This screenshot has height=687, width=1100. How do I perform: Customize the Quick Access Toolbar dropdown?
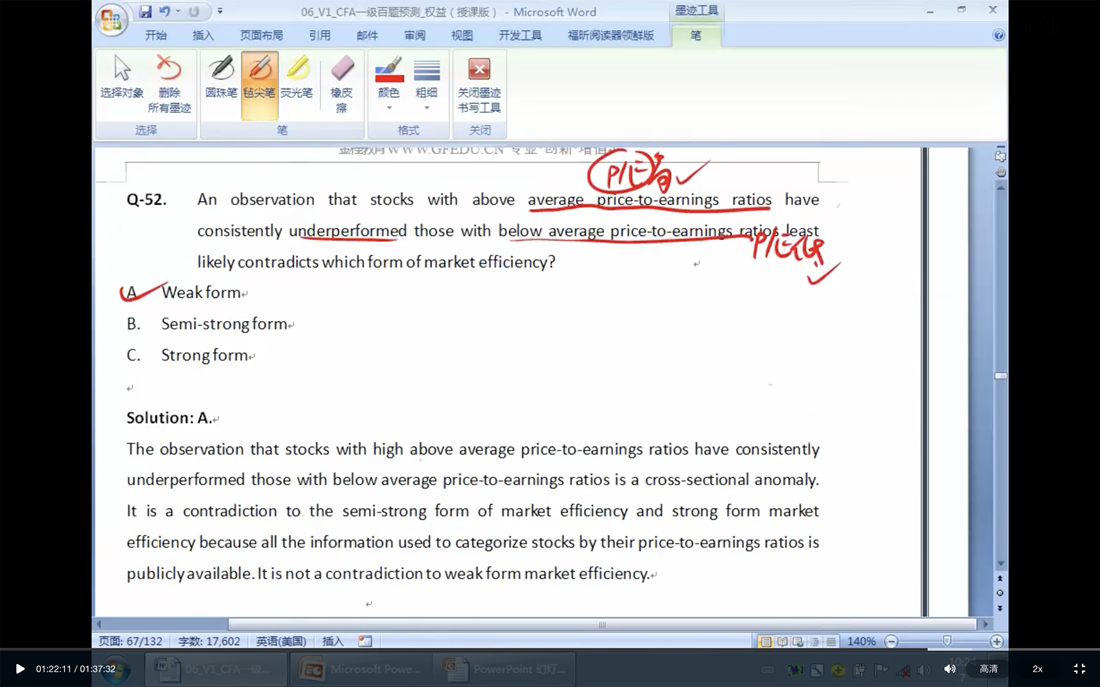pos(220,11)
